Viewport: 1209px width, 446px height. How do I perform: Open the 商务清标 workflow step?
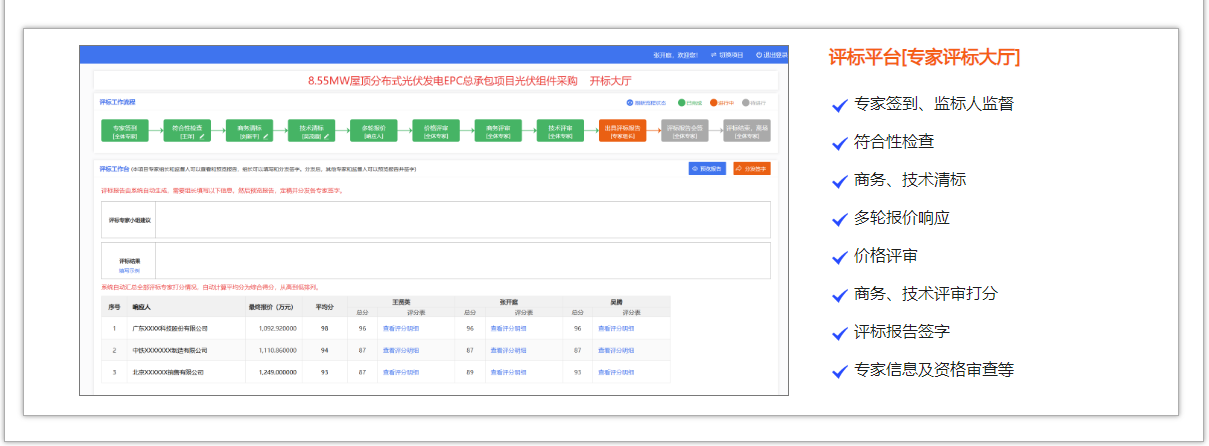249,131
